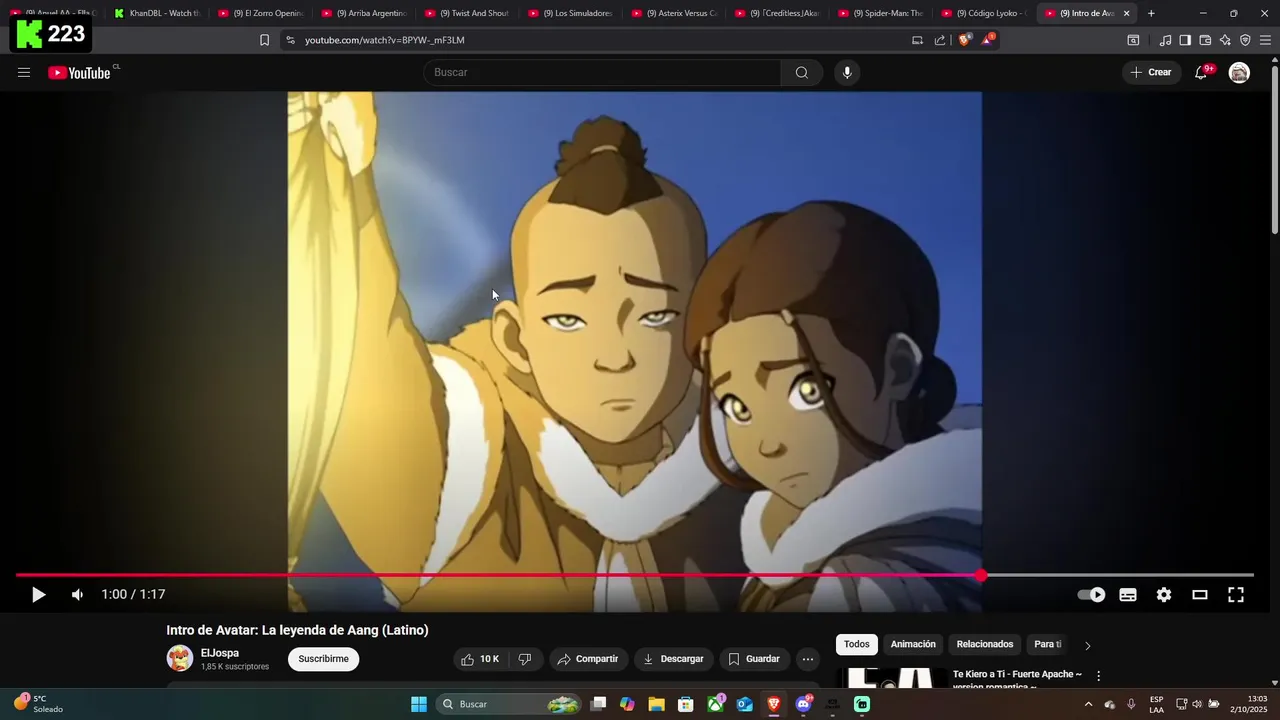Click Crear button to create content
Viewport: 1280px width, 720px height.
pos(1150,72)
